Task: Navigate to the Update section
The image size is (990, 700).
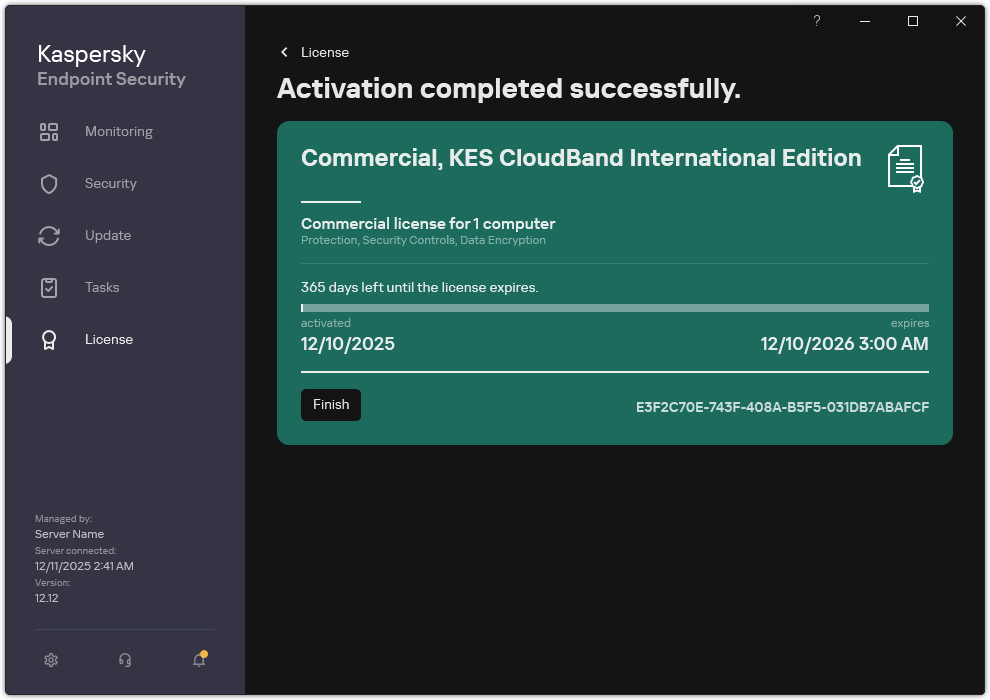Action: (x=106, y=235)
